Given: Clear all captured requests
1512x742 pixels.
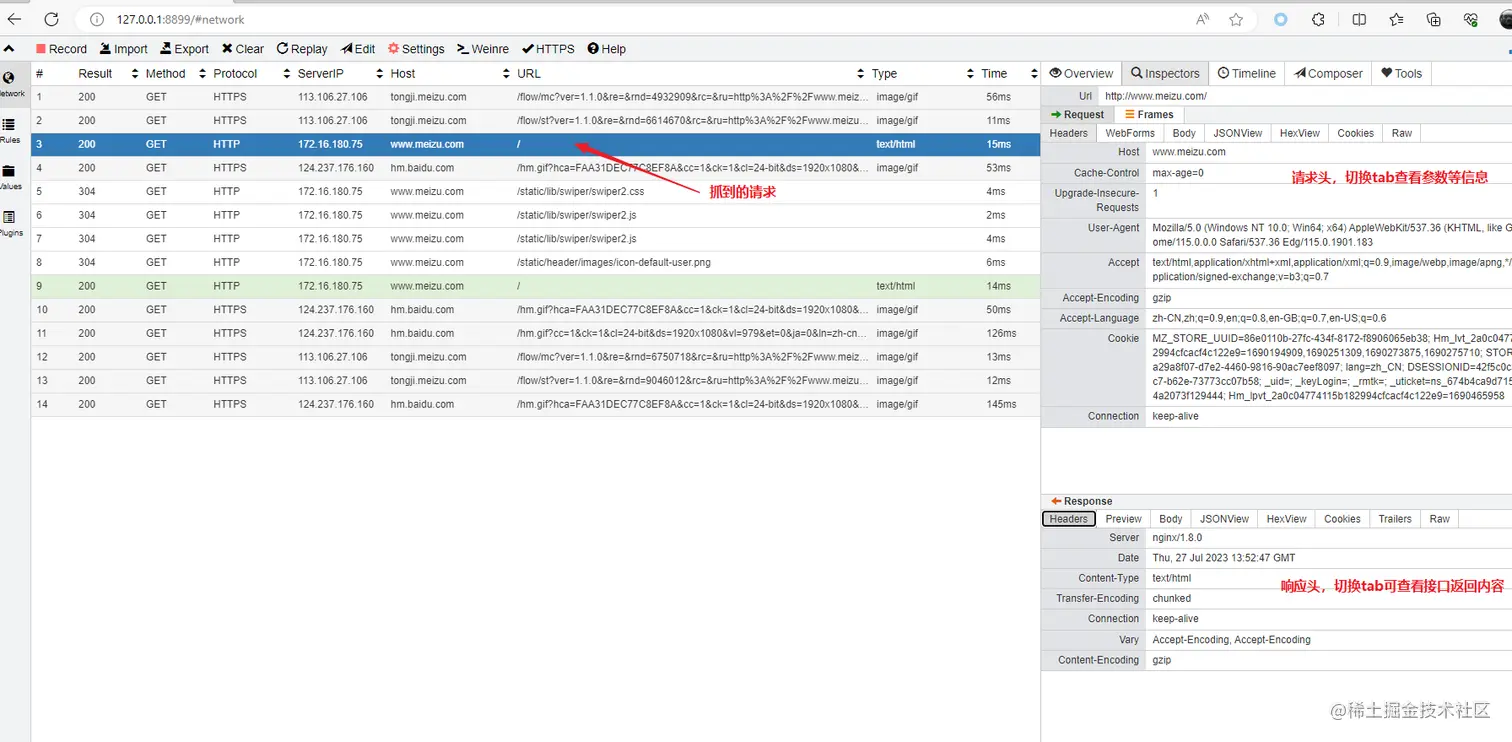Looking at the screenshot, I should click(x=243, y=49).
